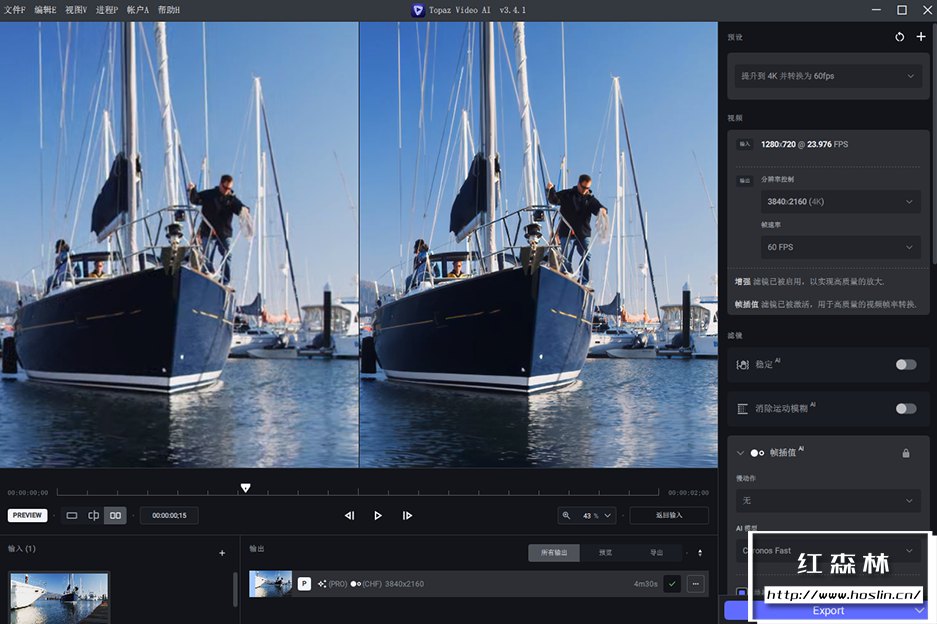This screenshot has width=937, height=624.
Task: Step forward one frame
Action: coord(407,516)
